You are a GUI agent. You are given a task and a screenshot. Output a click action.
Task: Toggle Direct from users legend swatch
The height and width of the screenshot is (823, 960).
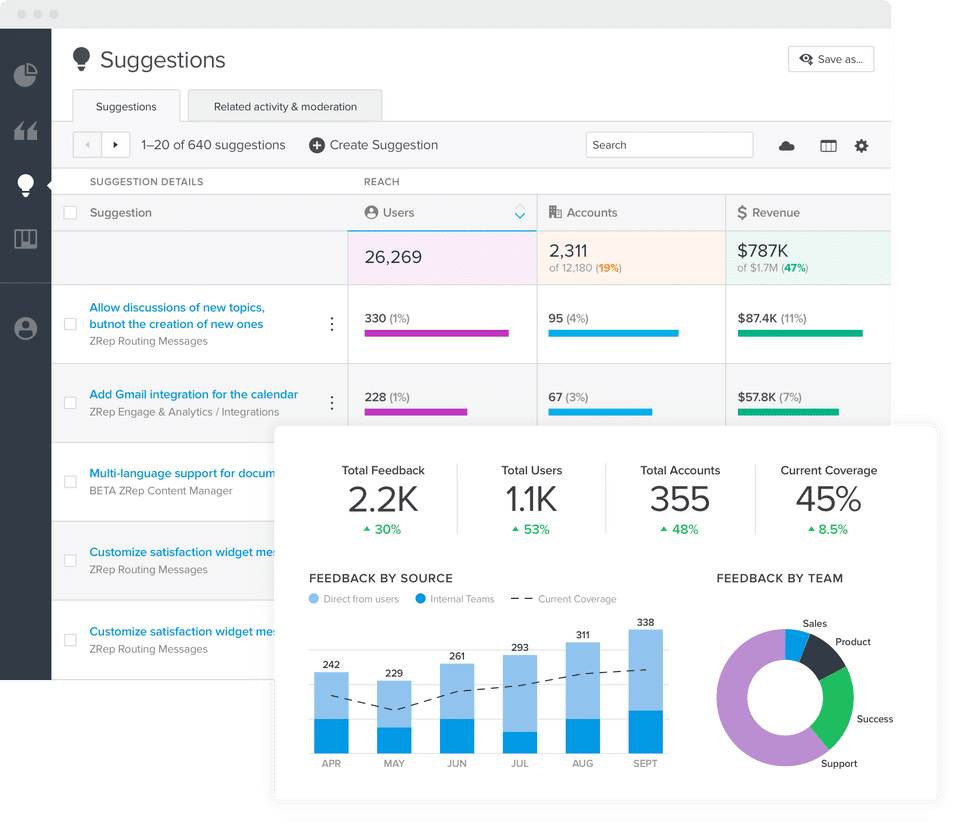[x=314, y=599]
